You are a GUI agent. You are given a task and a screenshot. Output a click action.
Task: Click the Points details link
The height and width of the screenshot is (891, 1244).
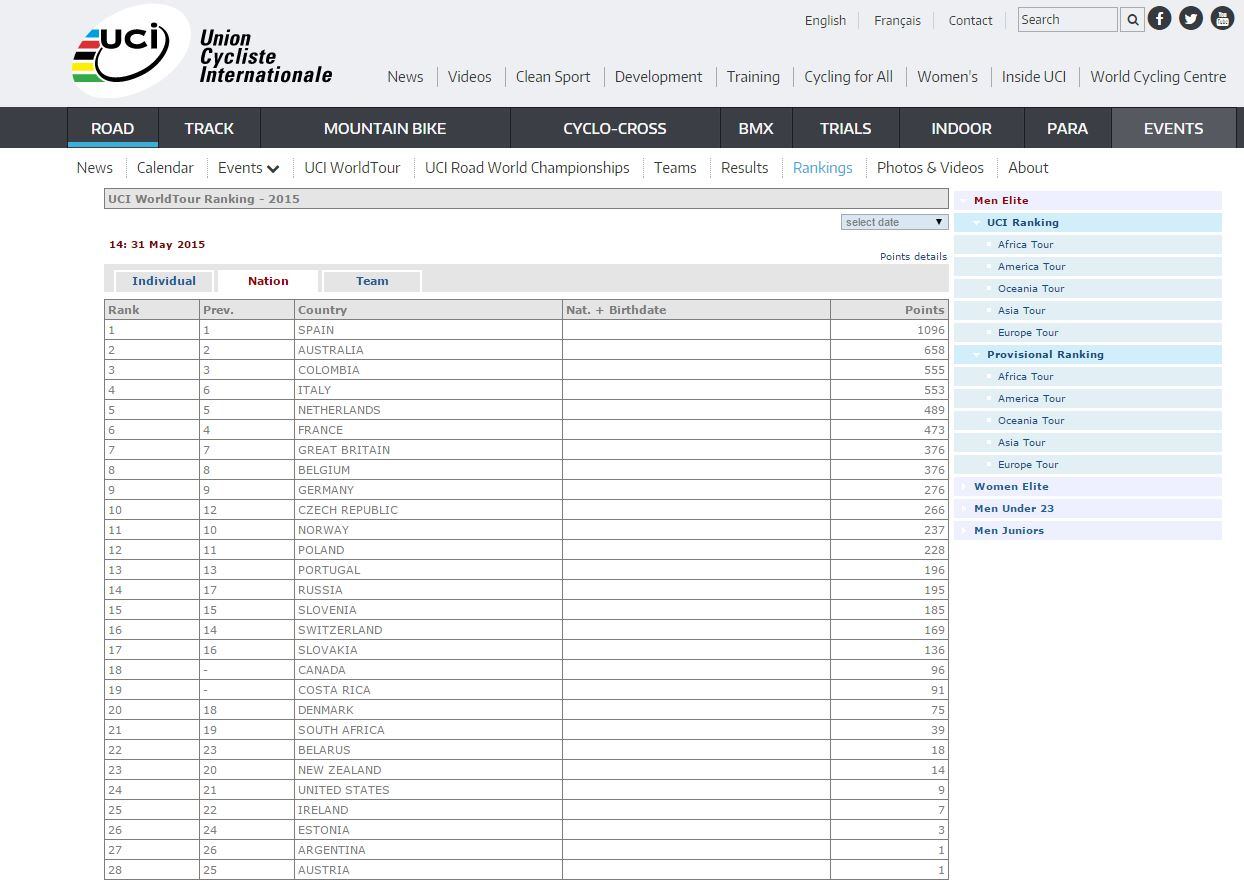[x=913, y=257]
